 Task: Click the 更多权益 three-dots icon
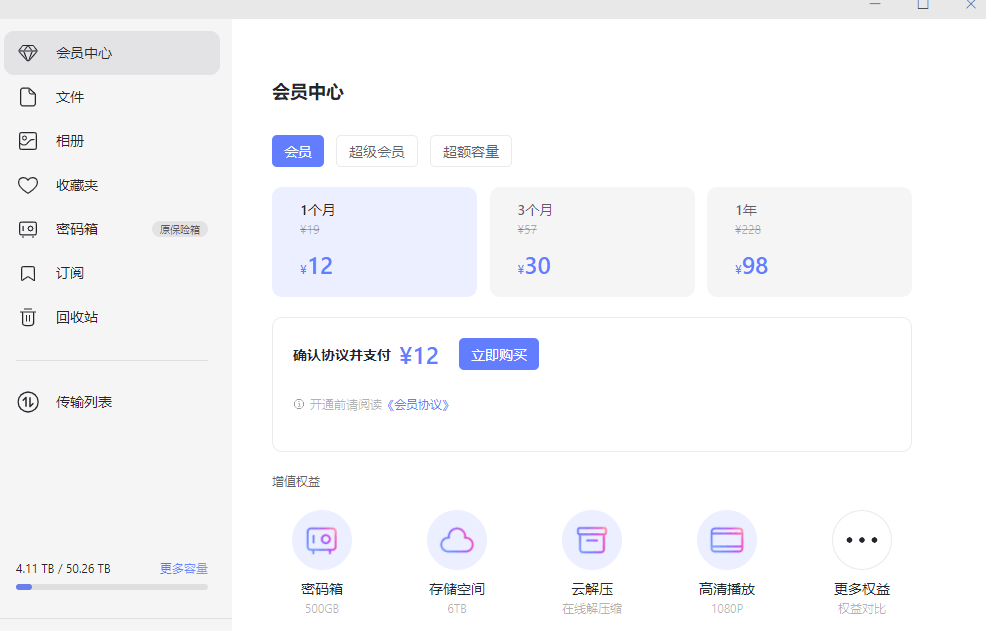pyautogui.click(x=861, y=540)
